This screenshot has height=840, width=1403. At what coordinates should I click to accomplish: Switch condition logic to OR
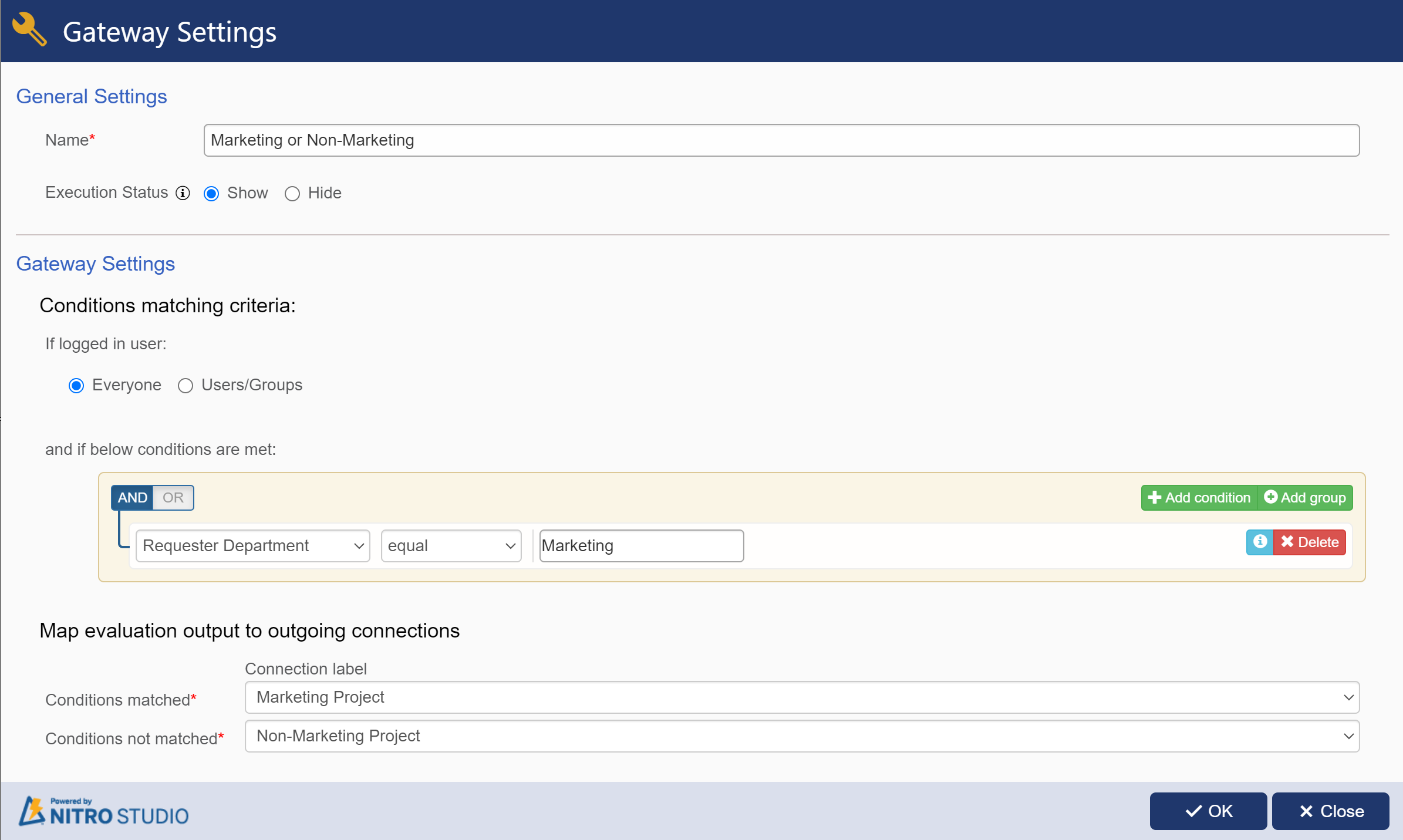click(x=171, y=497)
